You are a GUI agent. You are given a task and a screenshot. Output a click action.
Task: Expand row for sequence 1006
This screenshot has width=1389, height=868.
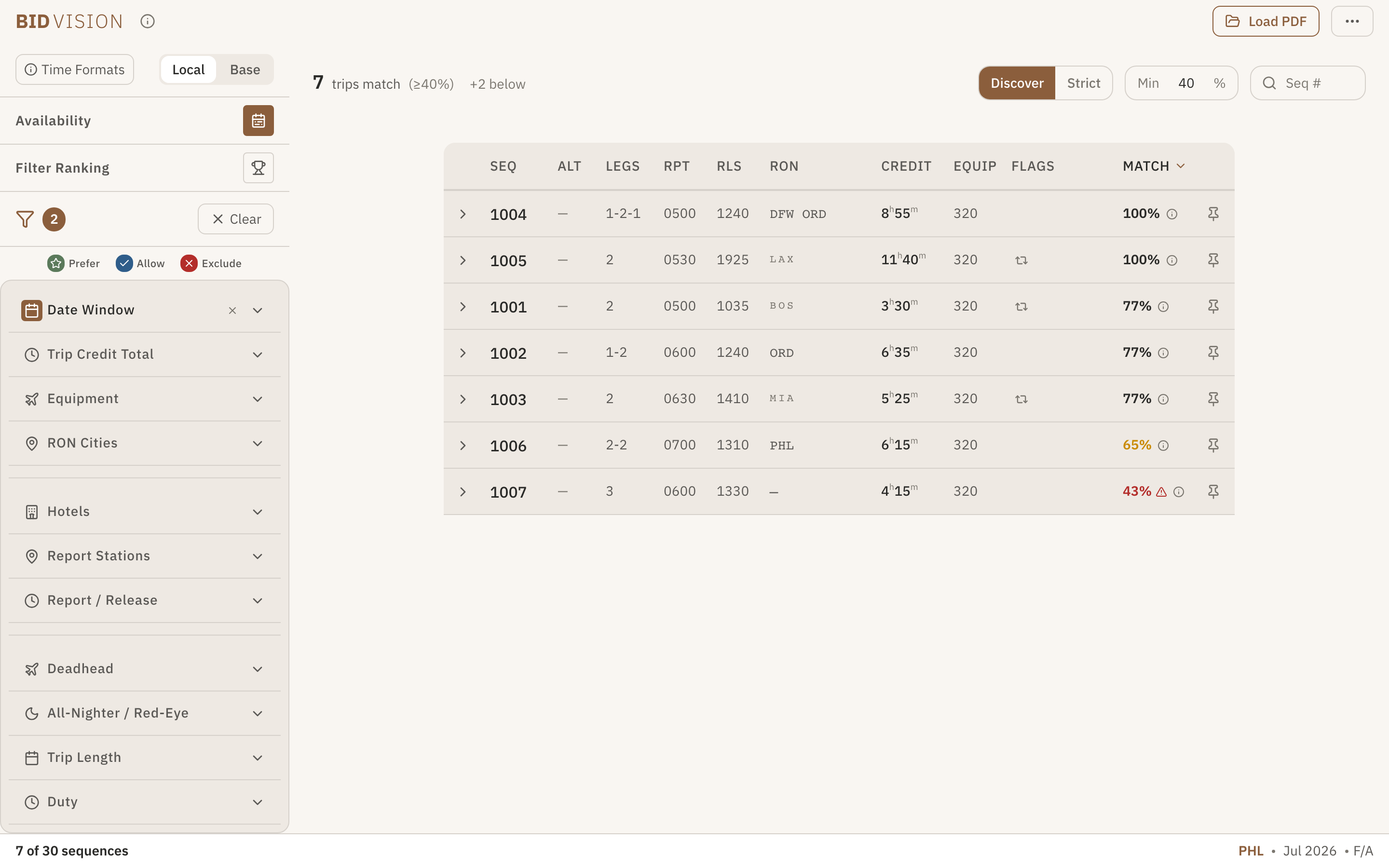463,446
